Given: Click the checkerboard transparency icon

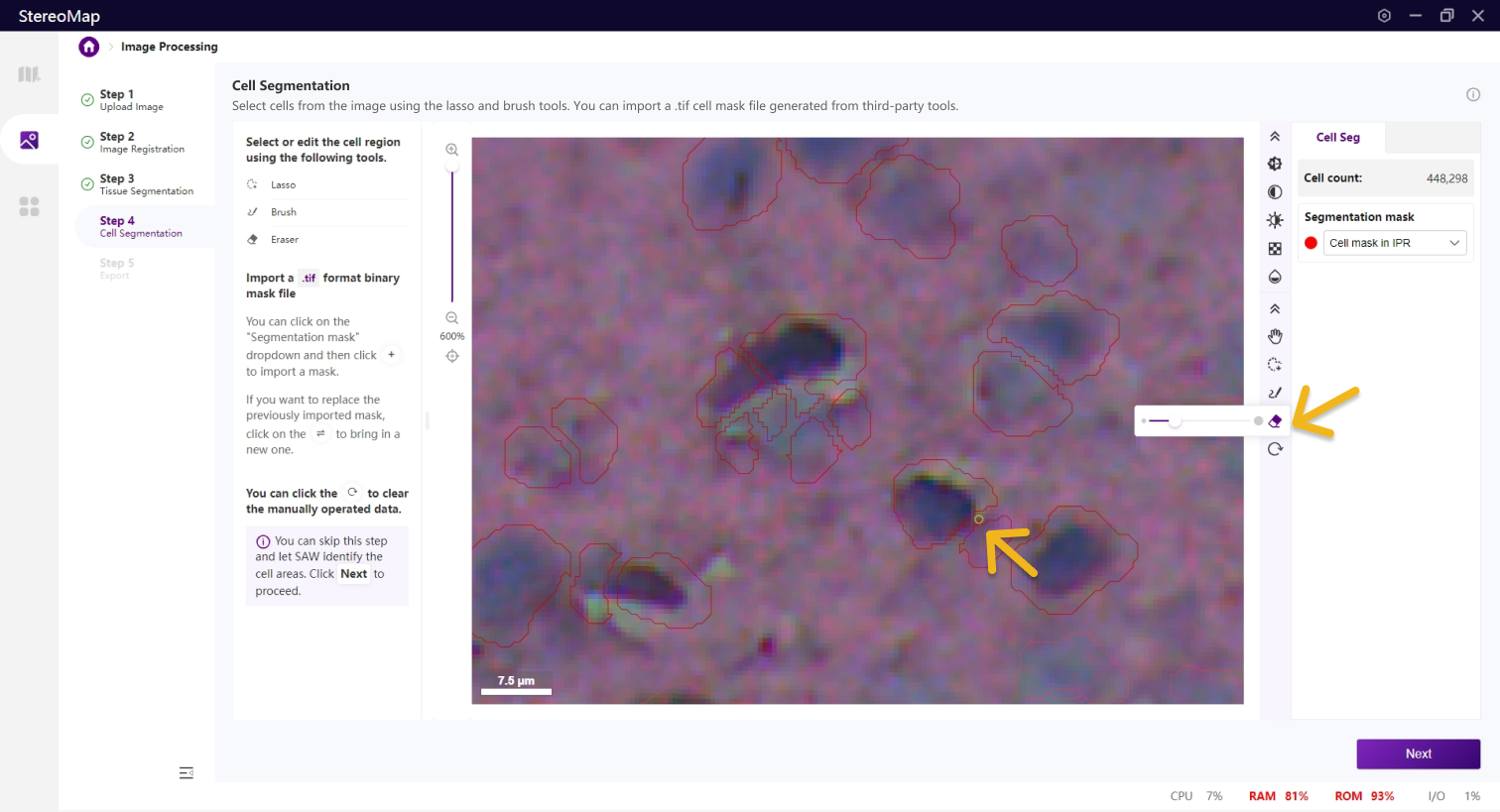Looking at the screenshot, I should coord(1275,249).
